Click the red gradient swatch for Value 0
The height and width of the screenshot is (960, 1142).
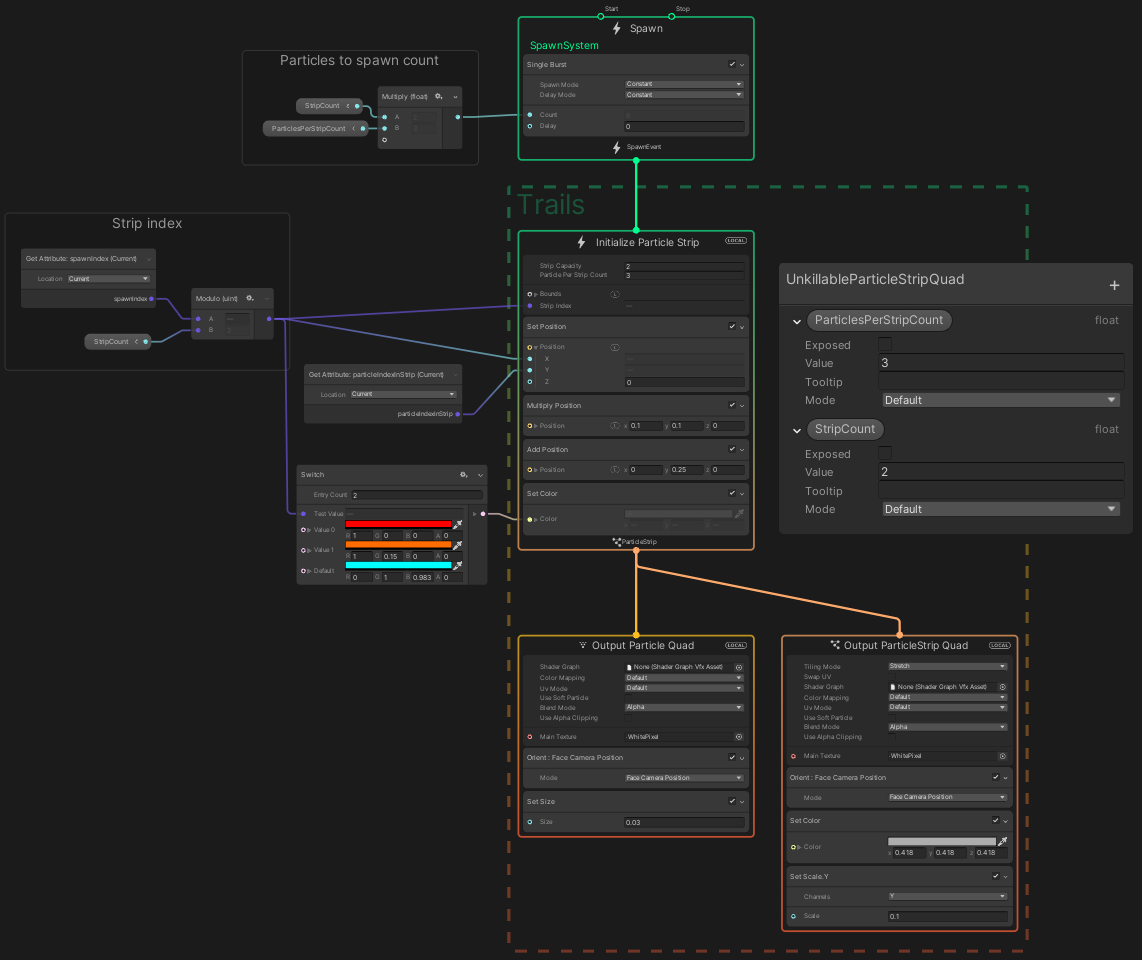point(400,524)
